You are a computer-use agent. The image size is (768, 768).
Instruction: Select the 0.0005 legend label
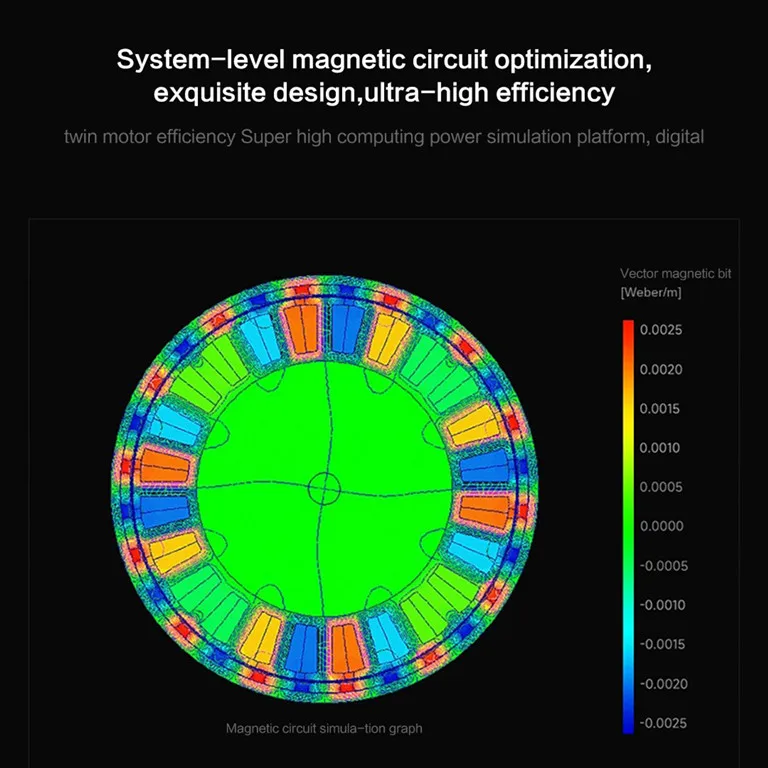(661, 487)
